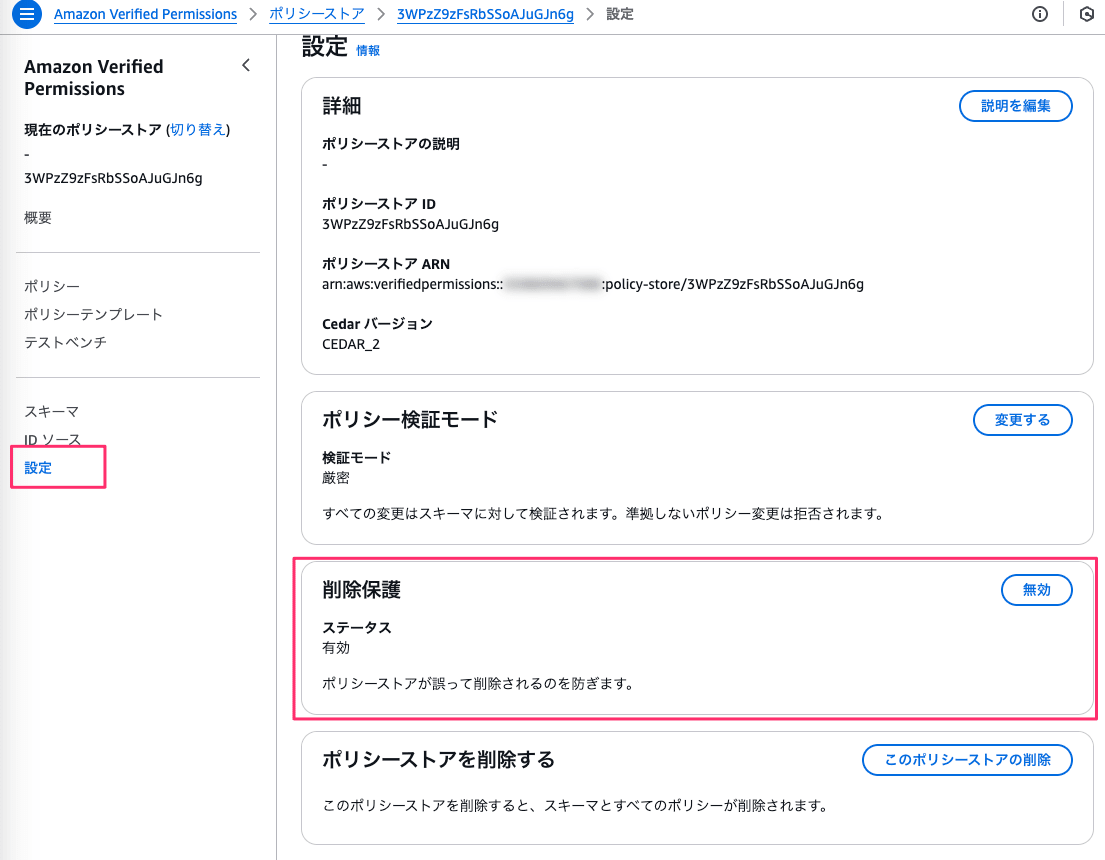1105x860 pixels.
Task: Click the ポリシーストアを削除する heading
Action: 438,759
